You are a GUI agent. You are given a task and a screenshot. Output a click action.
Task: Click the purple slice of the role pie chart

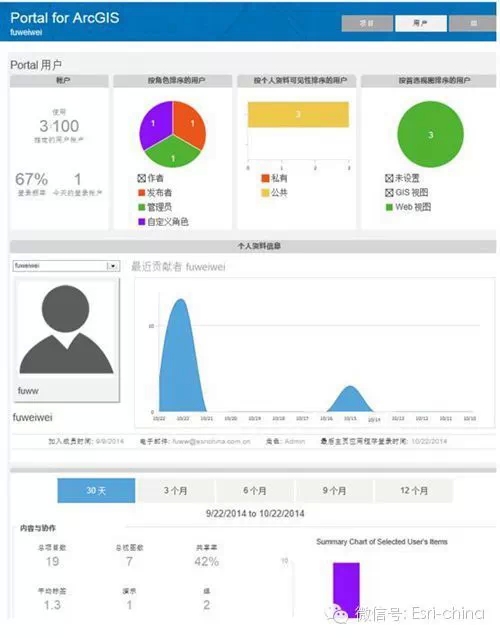[155, 124]
